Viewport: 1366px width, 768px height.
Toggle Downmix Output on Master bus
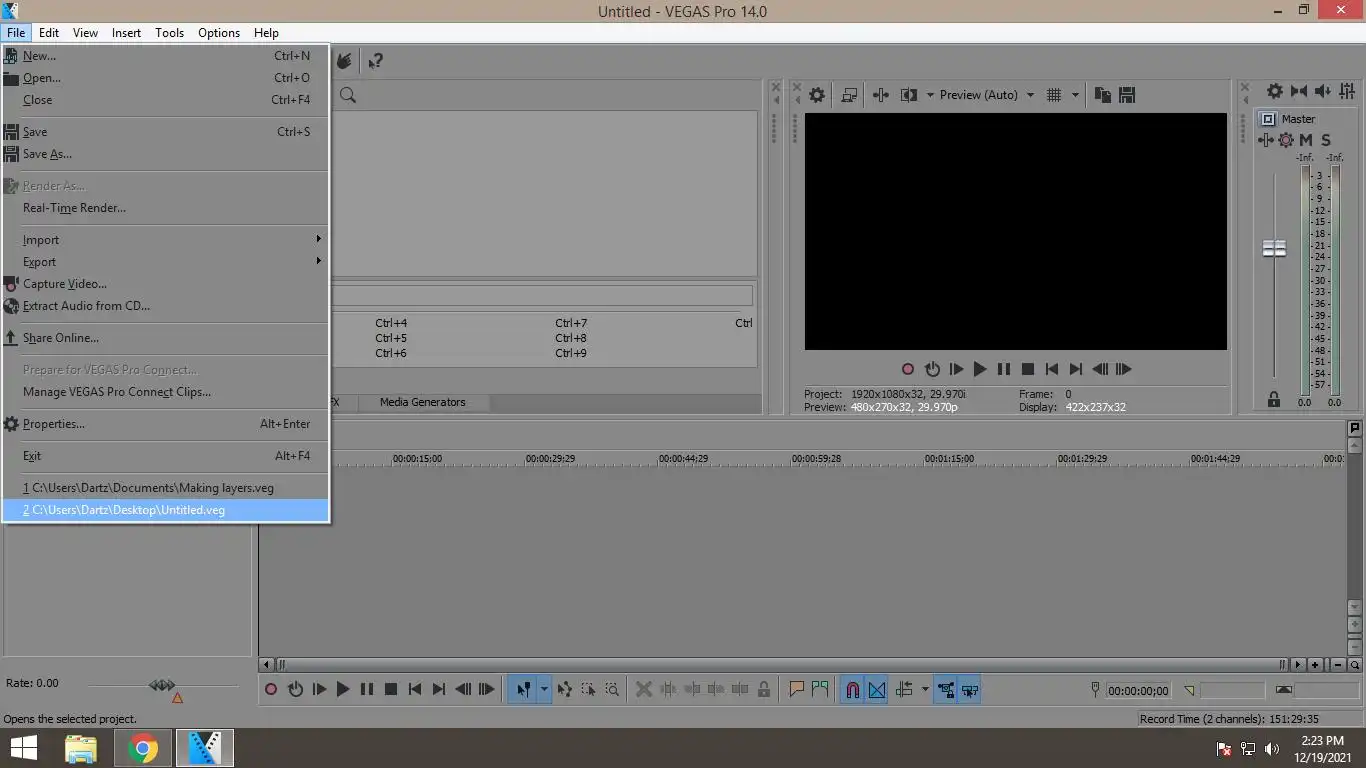pos(1299,91)
